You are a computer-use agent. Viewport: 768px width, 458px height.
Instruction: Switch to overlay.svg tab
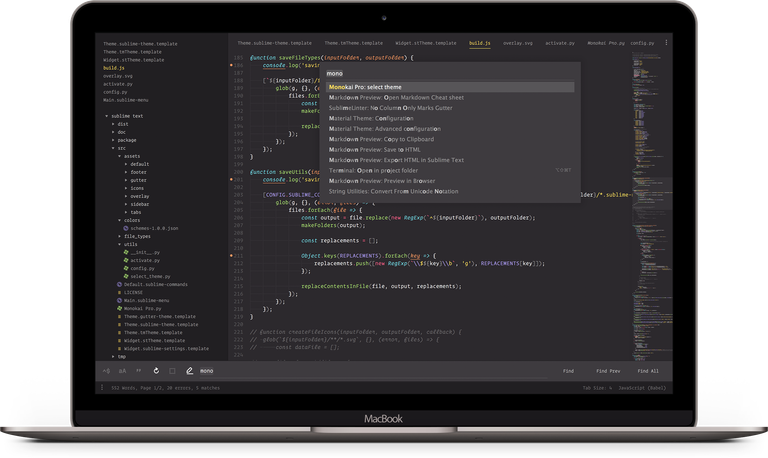pyautogui.click(x=518, y=43)
